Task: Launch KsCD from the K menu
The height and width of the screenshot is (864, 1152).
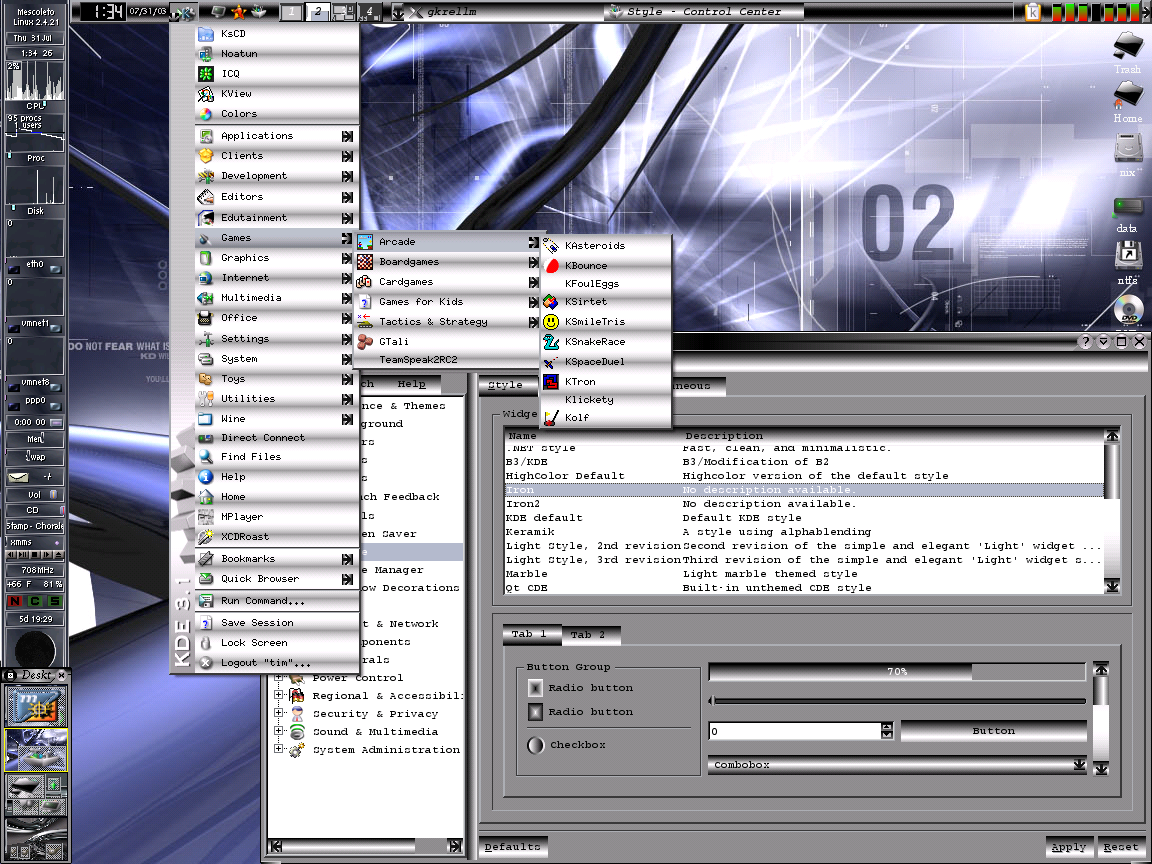Action: (277, 34)
